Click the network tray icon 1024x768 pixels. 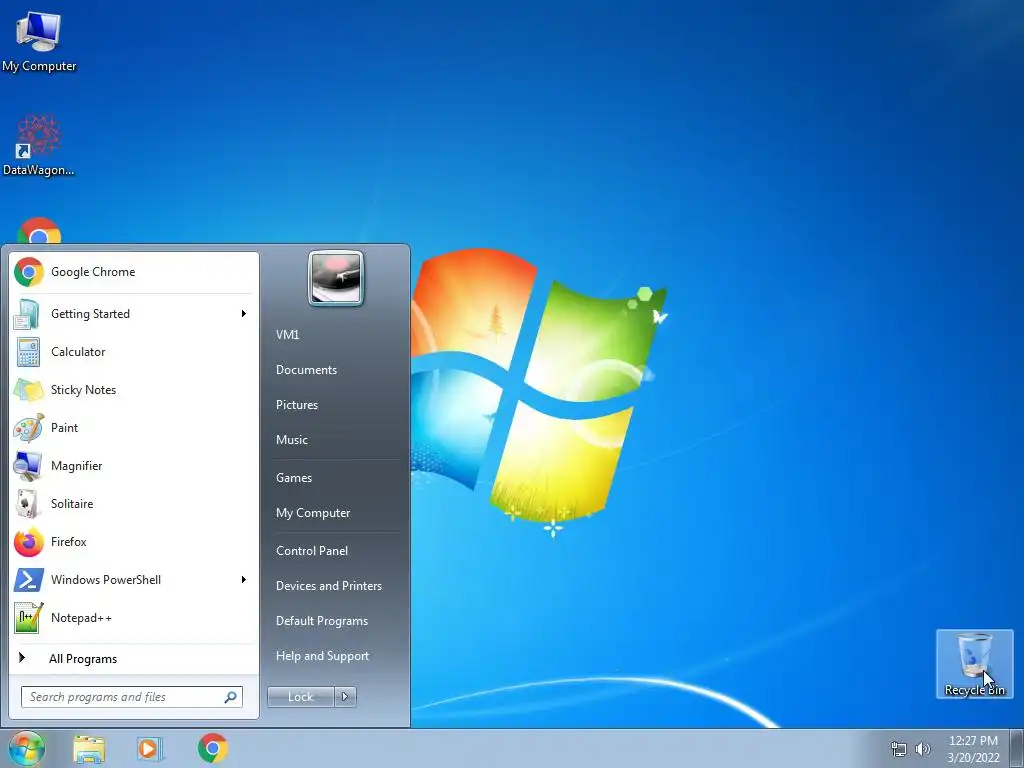click(899, 749)
